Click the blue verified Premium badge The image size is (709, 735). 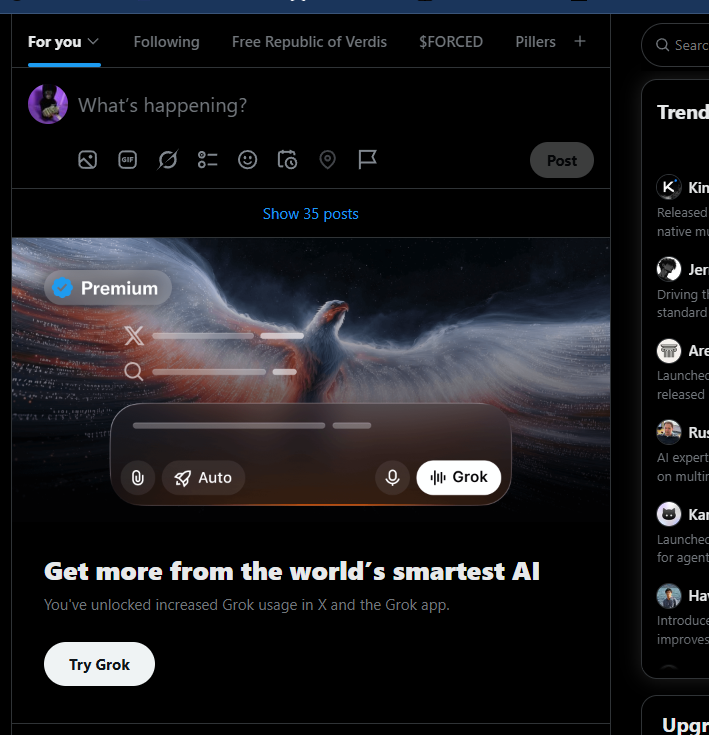[62, 288]
